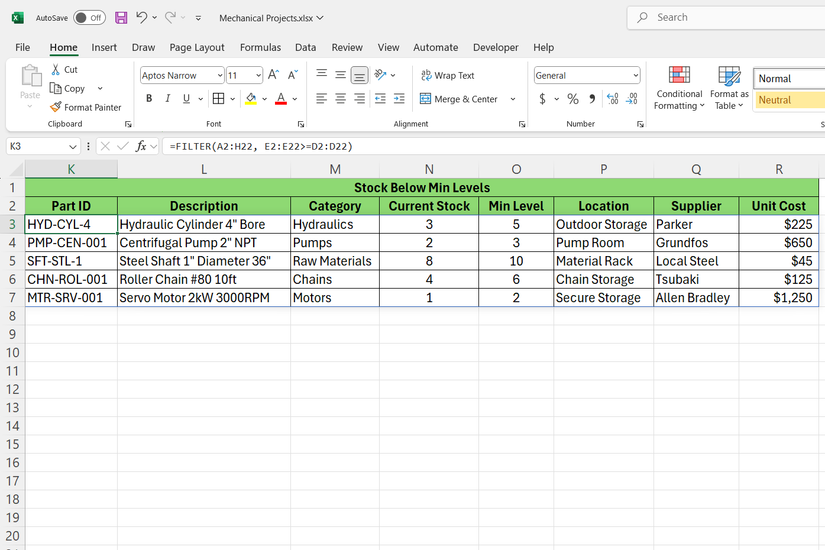Click the Accounting dollar format icon
The height and width of the screenshot is (550, 825).
point(542,99)
